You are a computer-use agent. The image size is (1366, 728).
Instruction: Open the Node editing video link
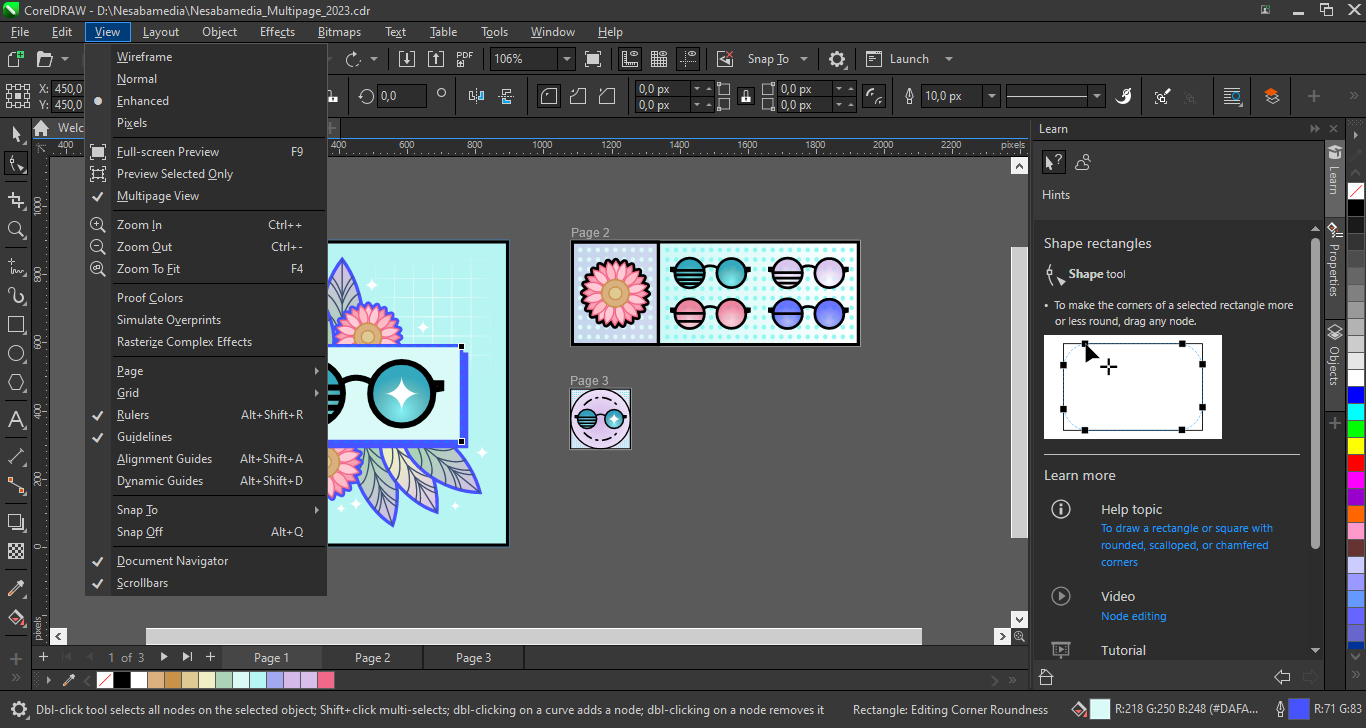point(1133,616)
